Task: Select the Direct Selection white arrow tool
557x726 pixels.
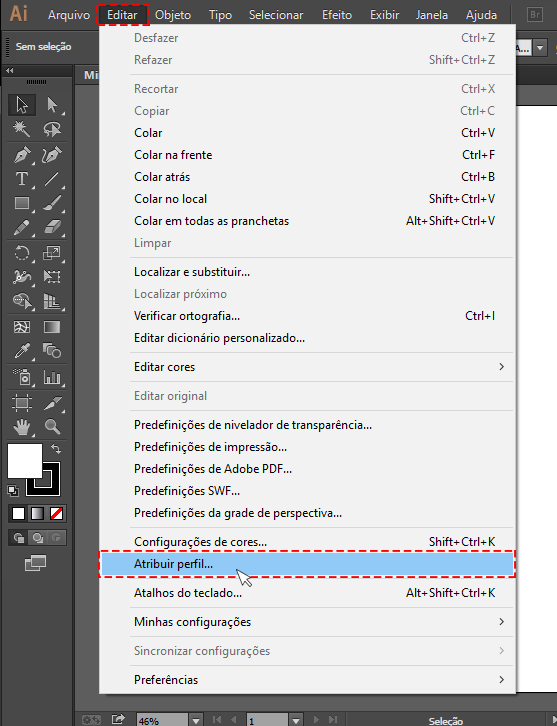Action: 52,105
